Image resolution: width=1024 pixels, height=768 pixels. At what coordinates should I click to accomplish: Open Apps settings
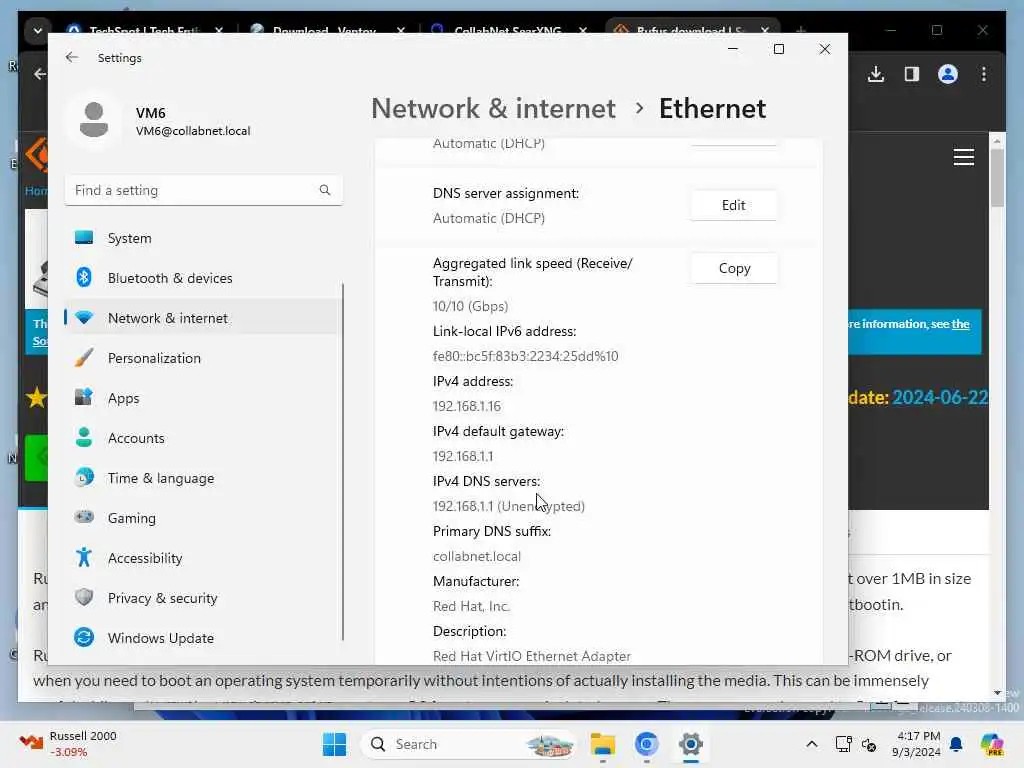pyautogui.click(x=204, y=398)
